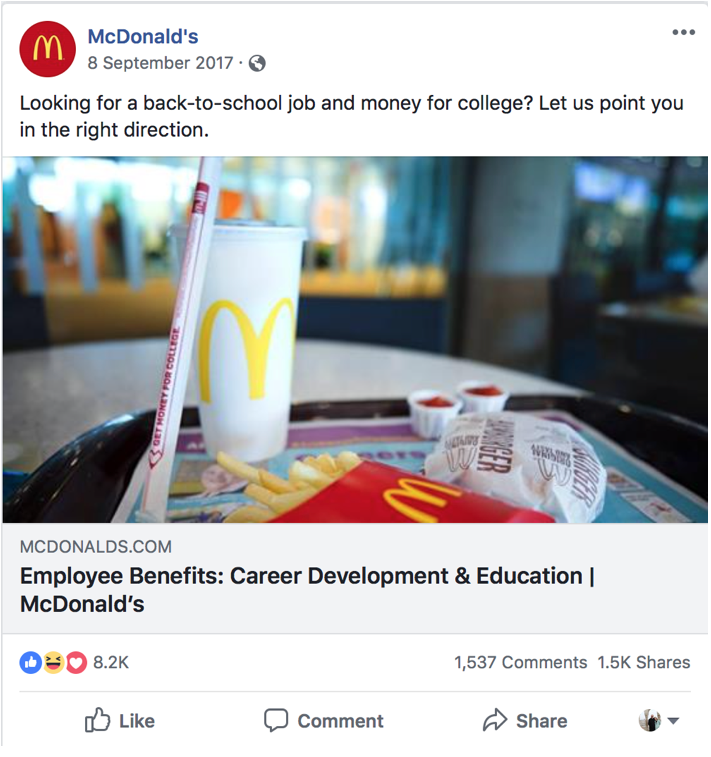
Task: Click the MCDONALDS.COM source label
Action: tap(96, 547)
